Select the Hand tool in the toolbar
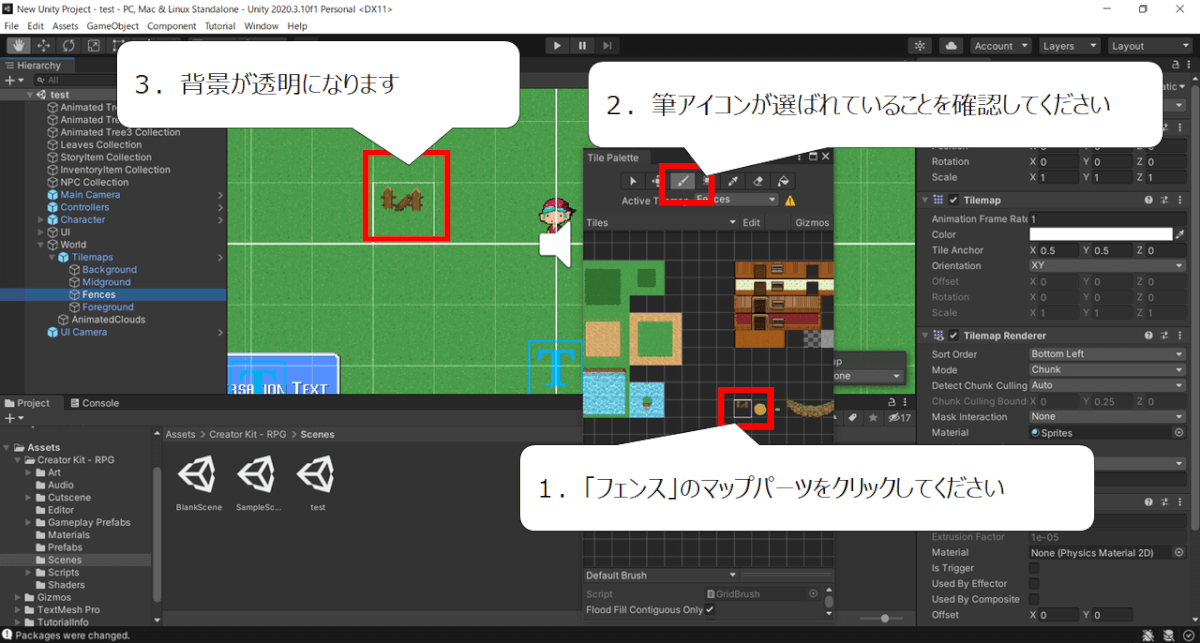1200x643 pixels. (19, 45)
